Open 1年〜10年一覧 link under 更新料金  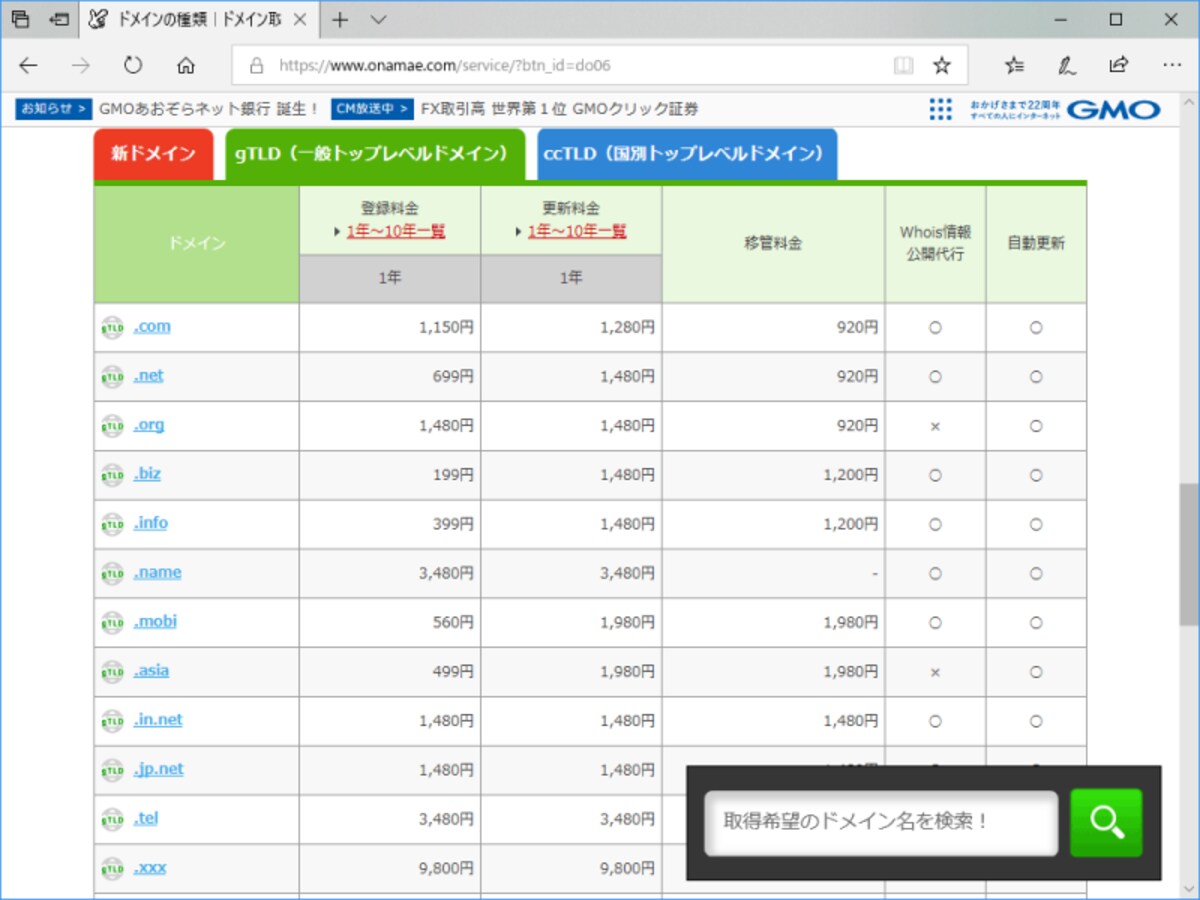[577, 231]
